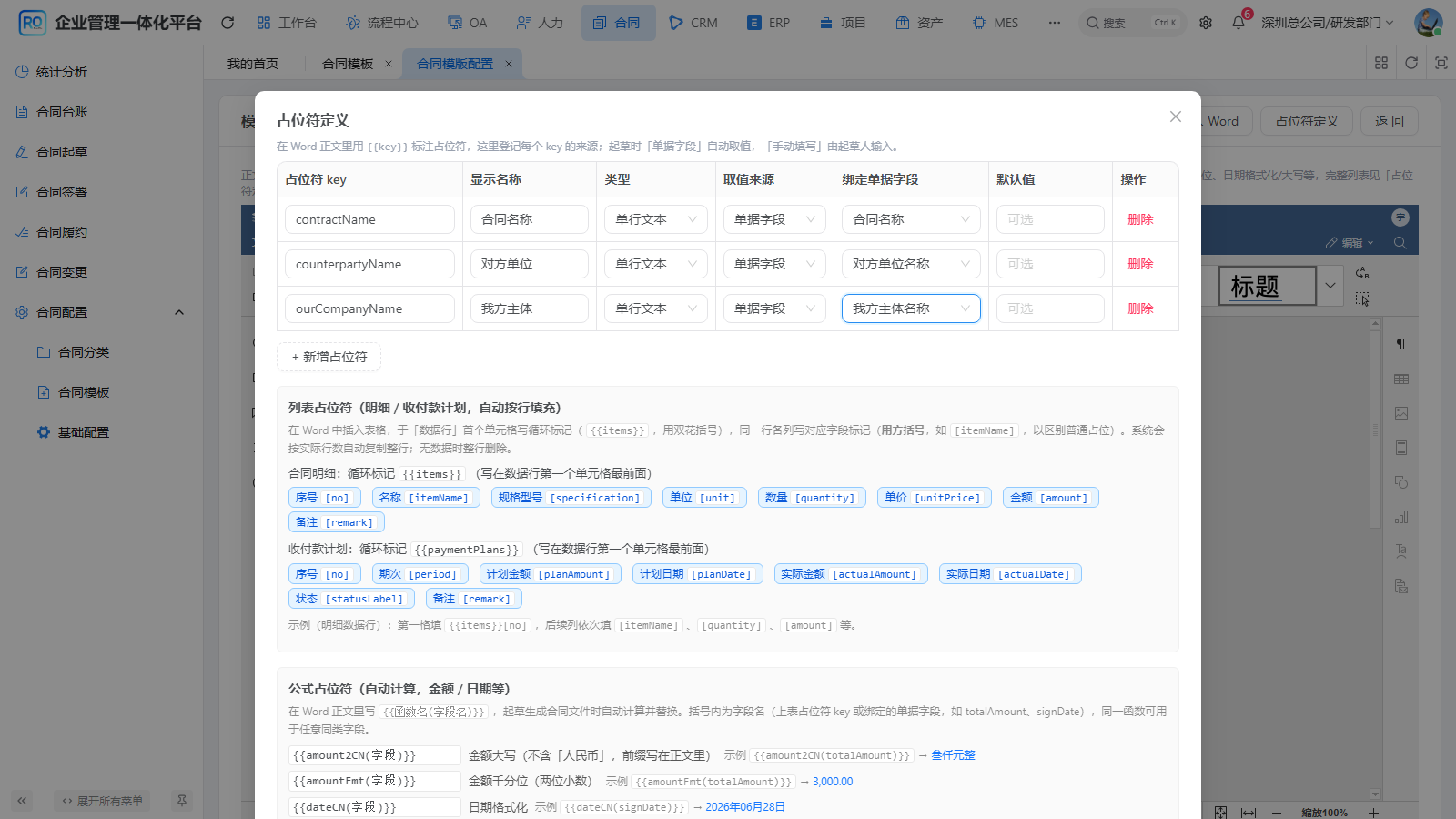Open the notifications bell
This screenshot has height=819, width=1456.
point(1239,23)
